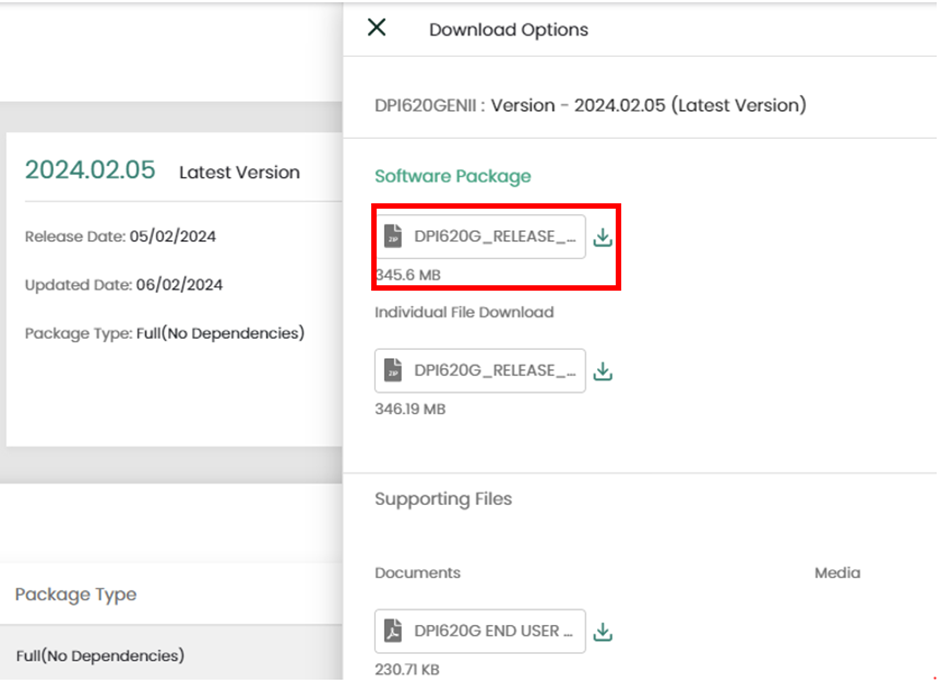Select the Full(No Dependencies) filter row

click(171, 655)
